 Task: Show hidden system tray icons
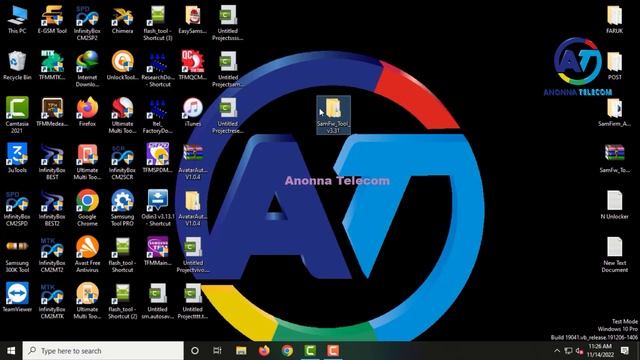click(557, 351)
